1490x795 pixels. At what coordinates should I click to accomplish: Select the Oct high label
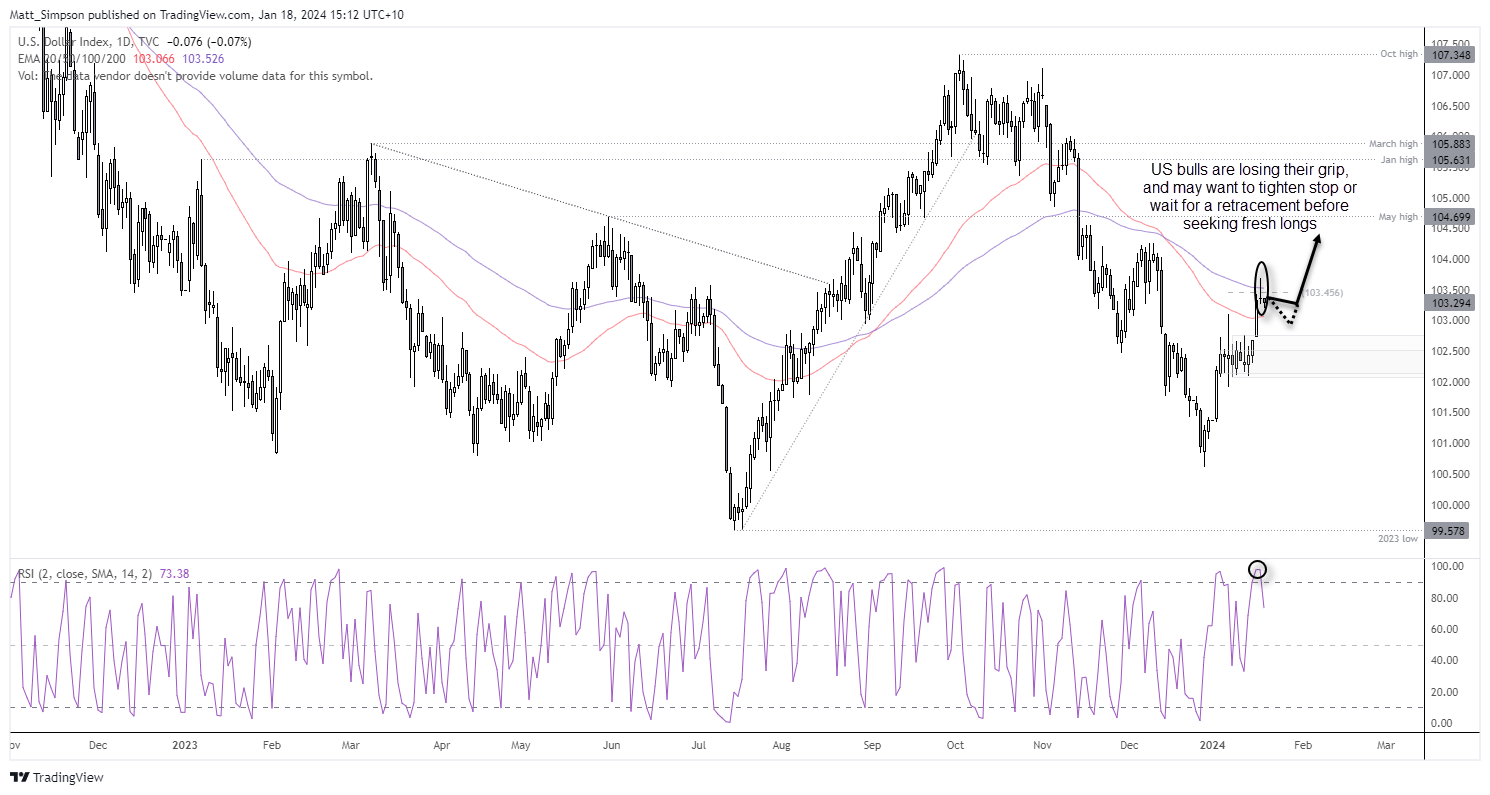(x=1399, y=54)
